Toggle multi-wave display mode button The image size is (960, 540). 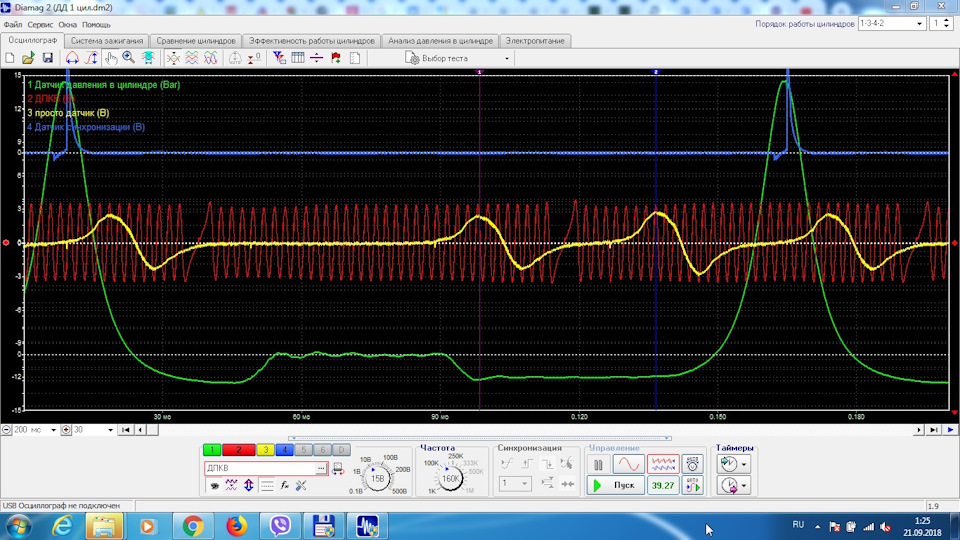pos(663,465)
